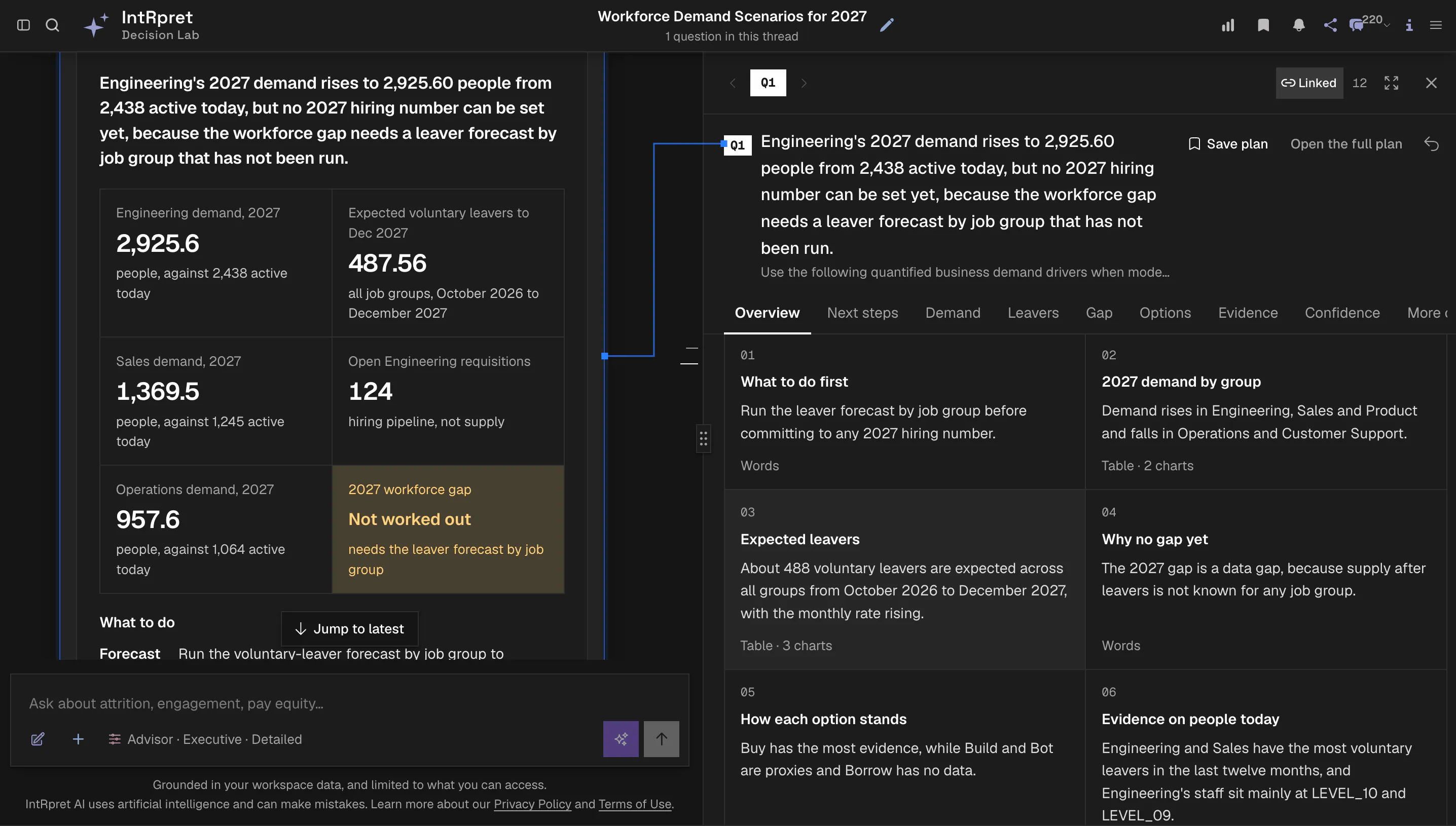Screen dimensions: 1456x826
Task: Open the chat bubbles 220 counter
Action: pos(1369,24)
